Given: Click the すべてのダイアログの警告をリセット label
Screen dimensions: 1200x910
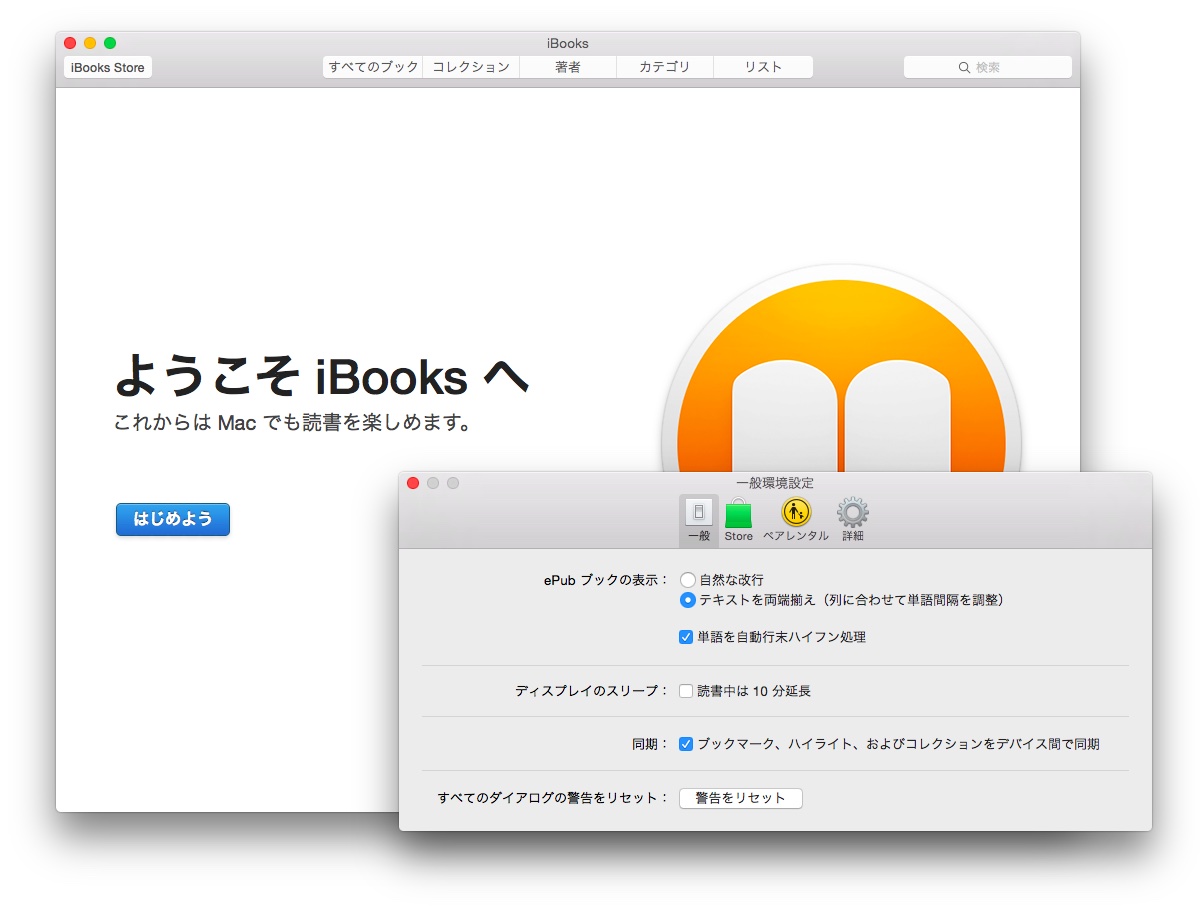Looking at the screenshot, I should tap(553, 798).
